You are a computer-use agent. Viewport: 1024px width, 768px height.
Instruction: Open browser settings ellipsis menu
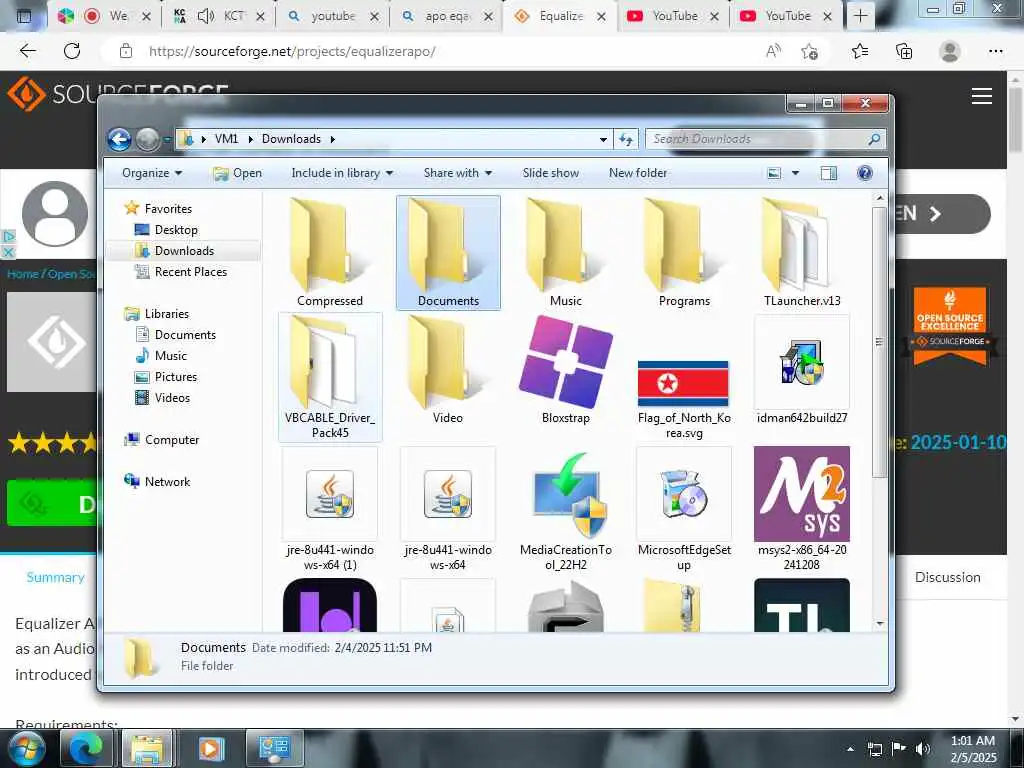click(995, 51)
